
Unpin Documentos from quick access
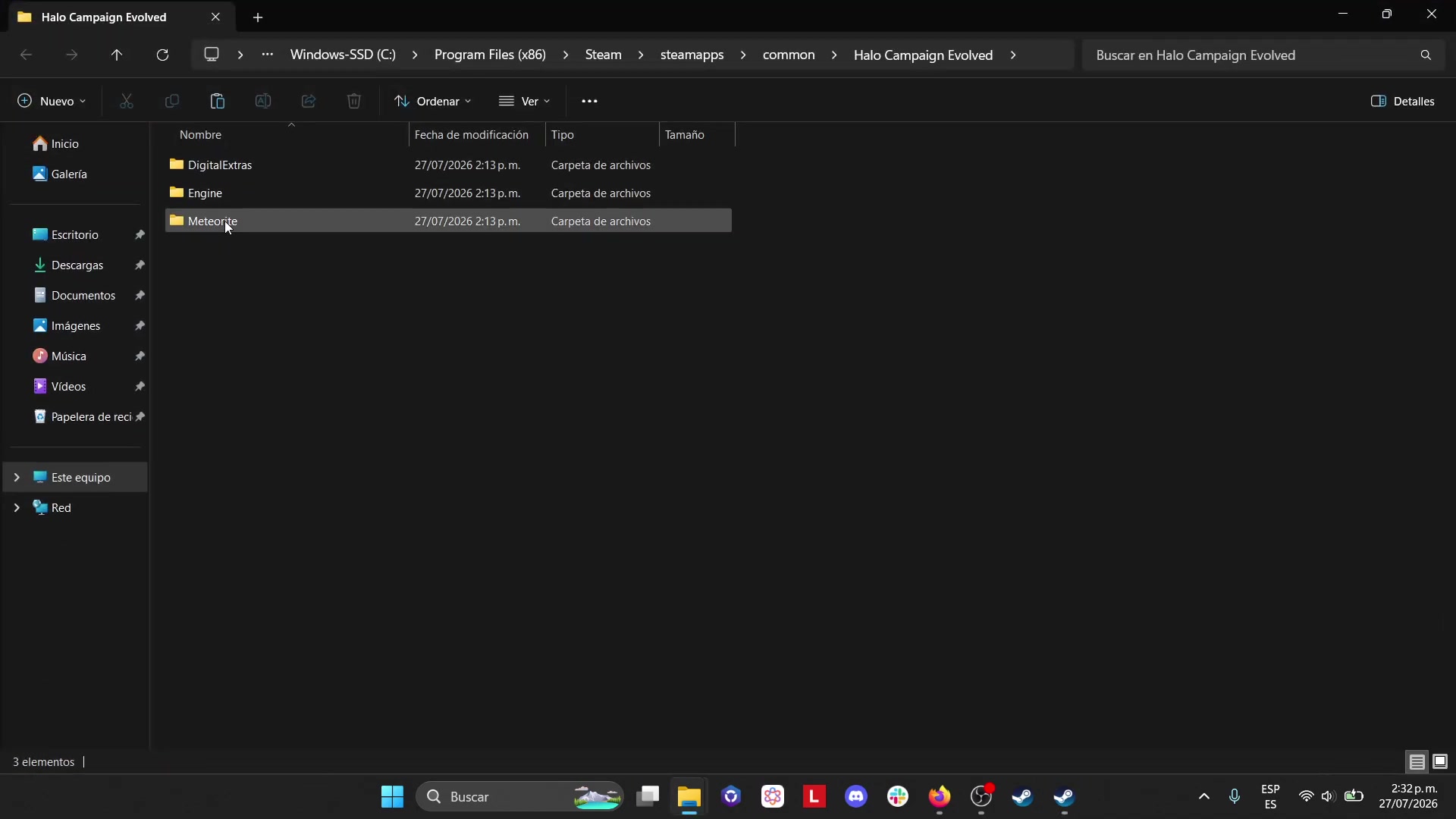140,296
